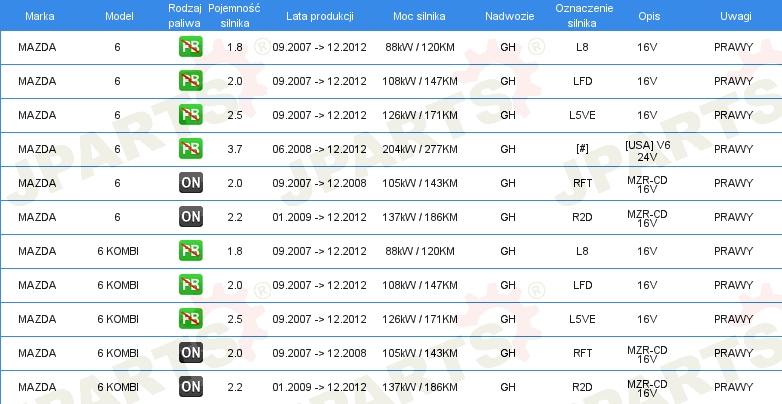Select the L5VE engine code in the Mazda 6 sedan row

tap(582, 115)
